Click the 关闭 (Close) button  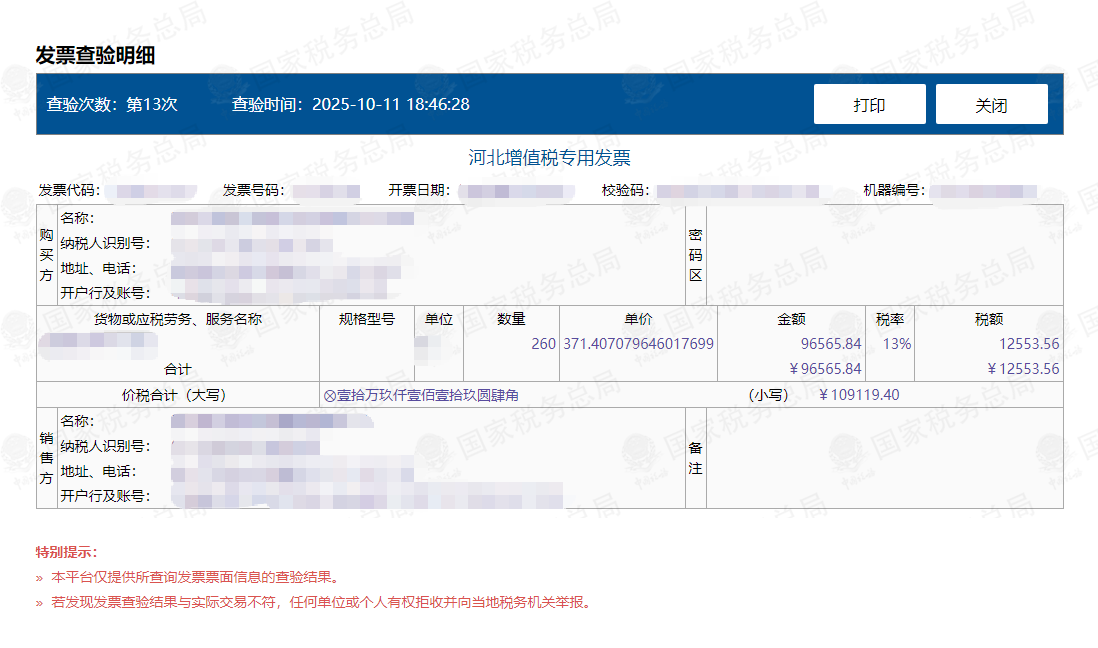coord(991,103)
